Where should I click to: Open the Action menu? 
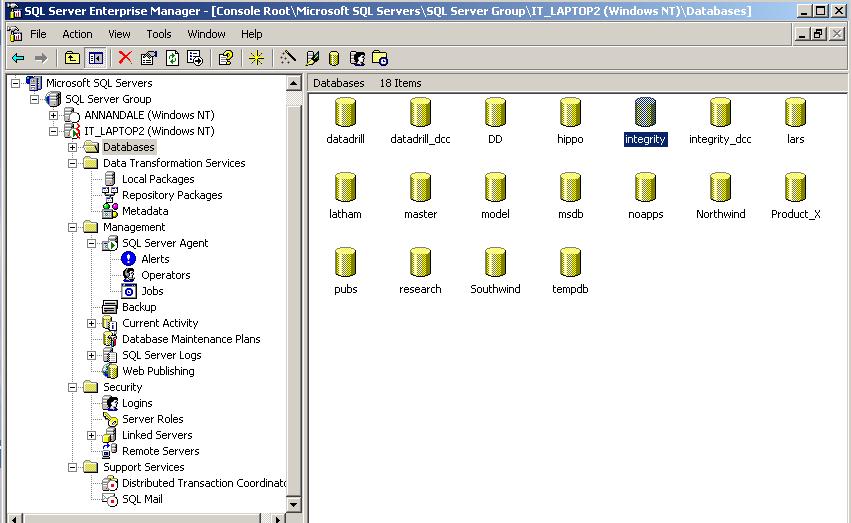(x=77, y=34)
